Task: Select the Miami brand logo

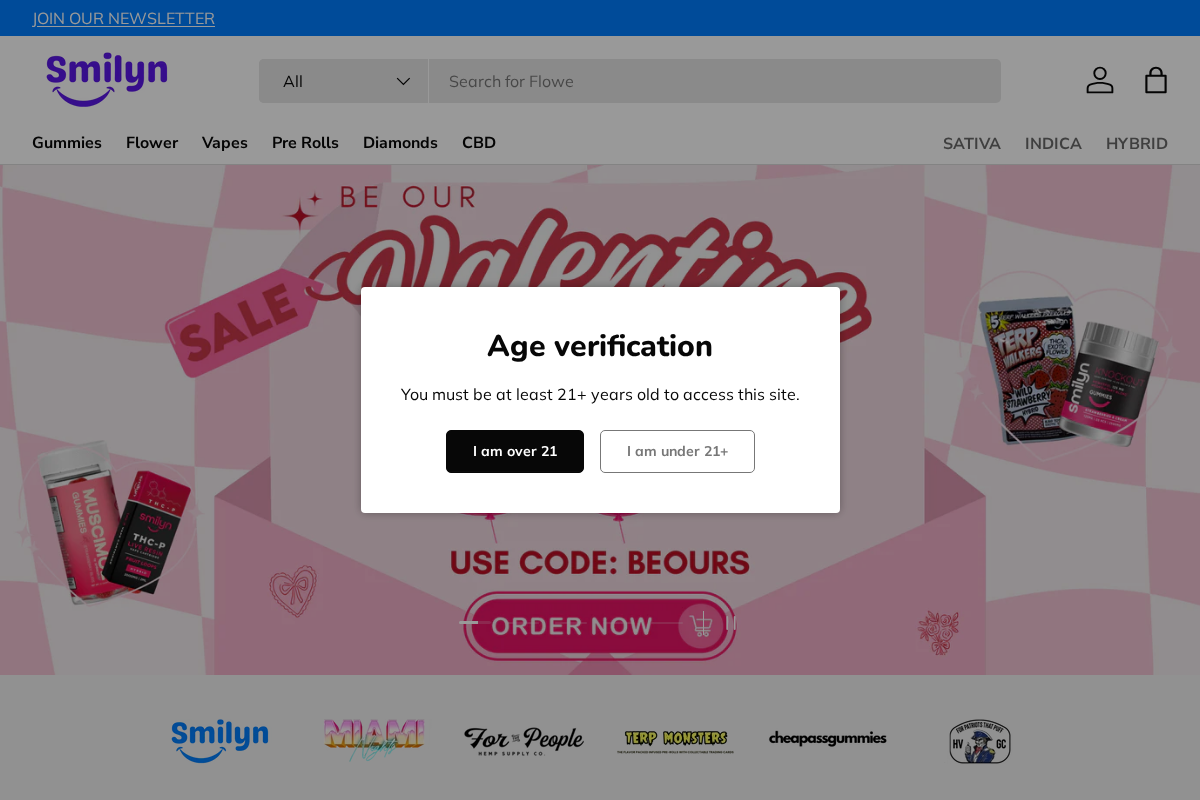Action: 374,740
